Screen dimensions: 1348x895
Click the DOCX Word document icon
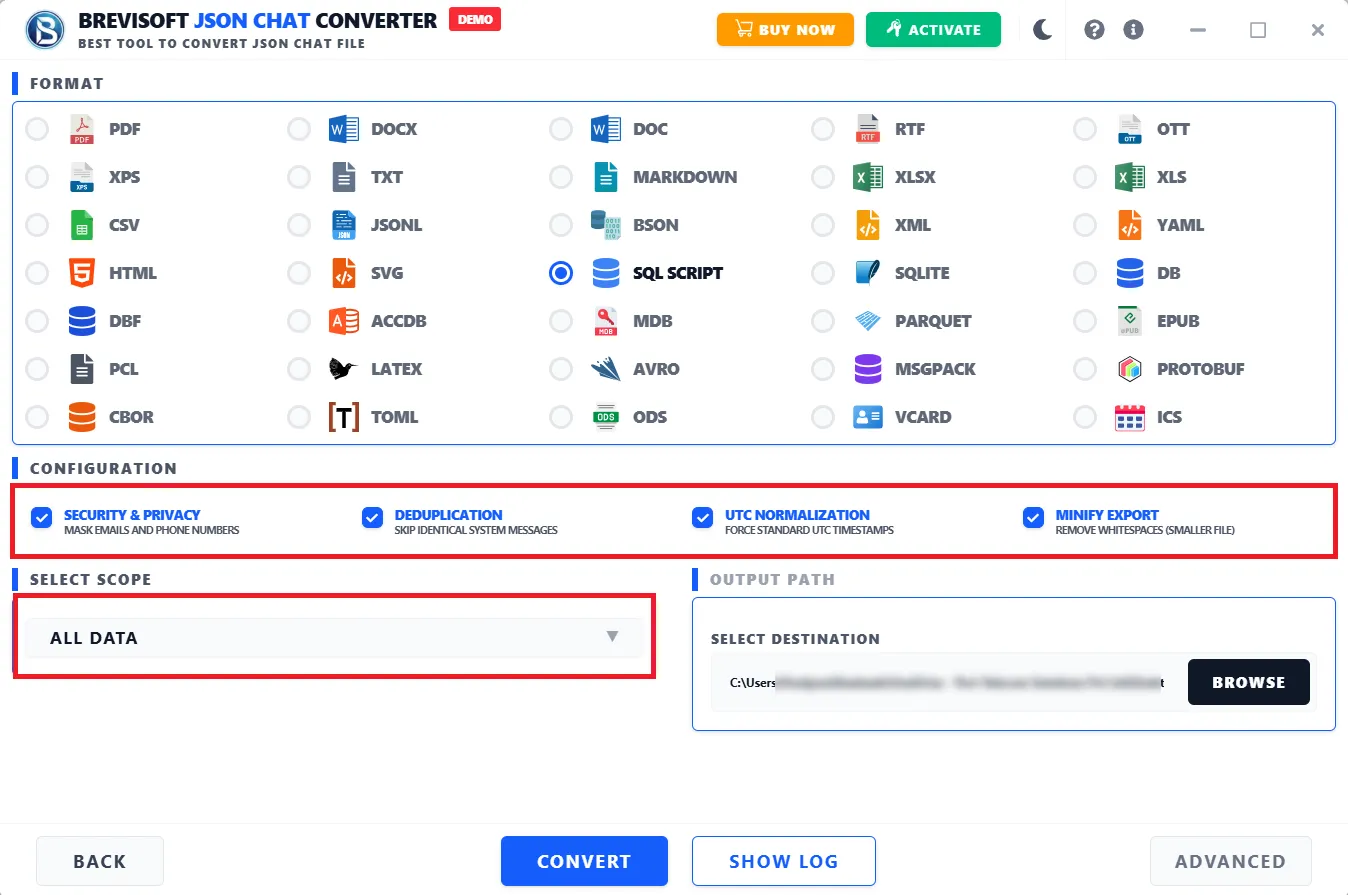[344, 129]
